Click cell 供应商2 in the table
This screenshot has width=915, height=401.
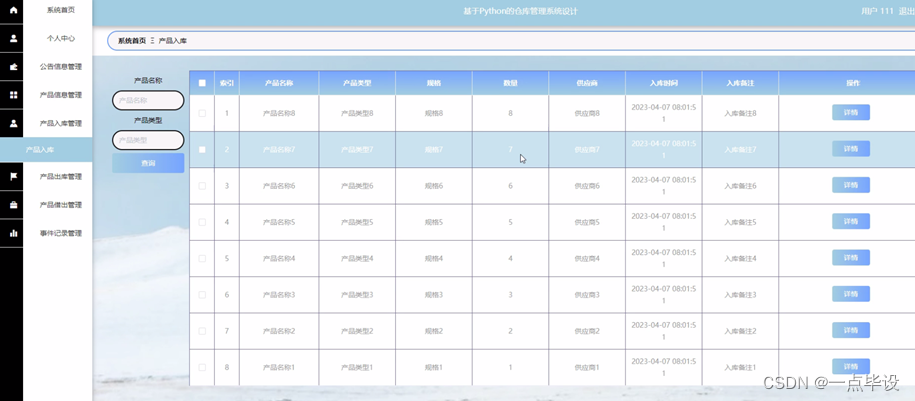click(587, 331)
